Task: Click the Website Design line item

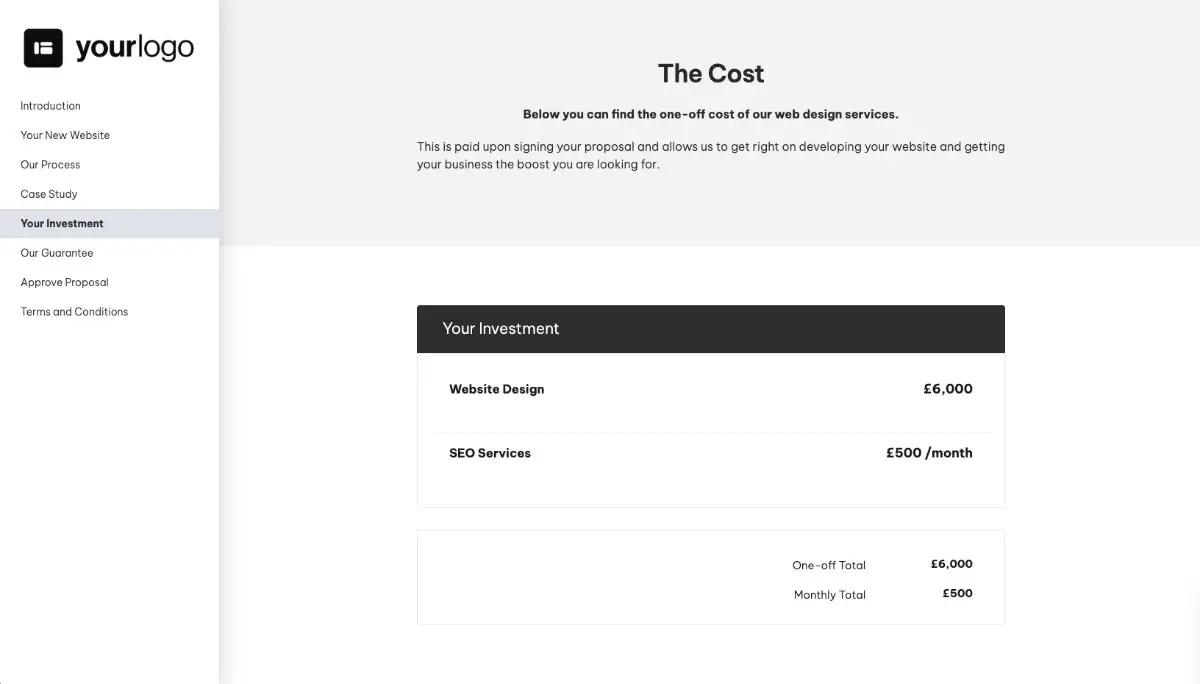Action: (x=496, y=389)
